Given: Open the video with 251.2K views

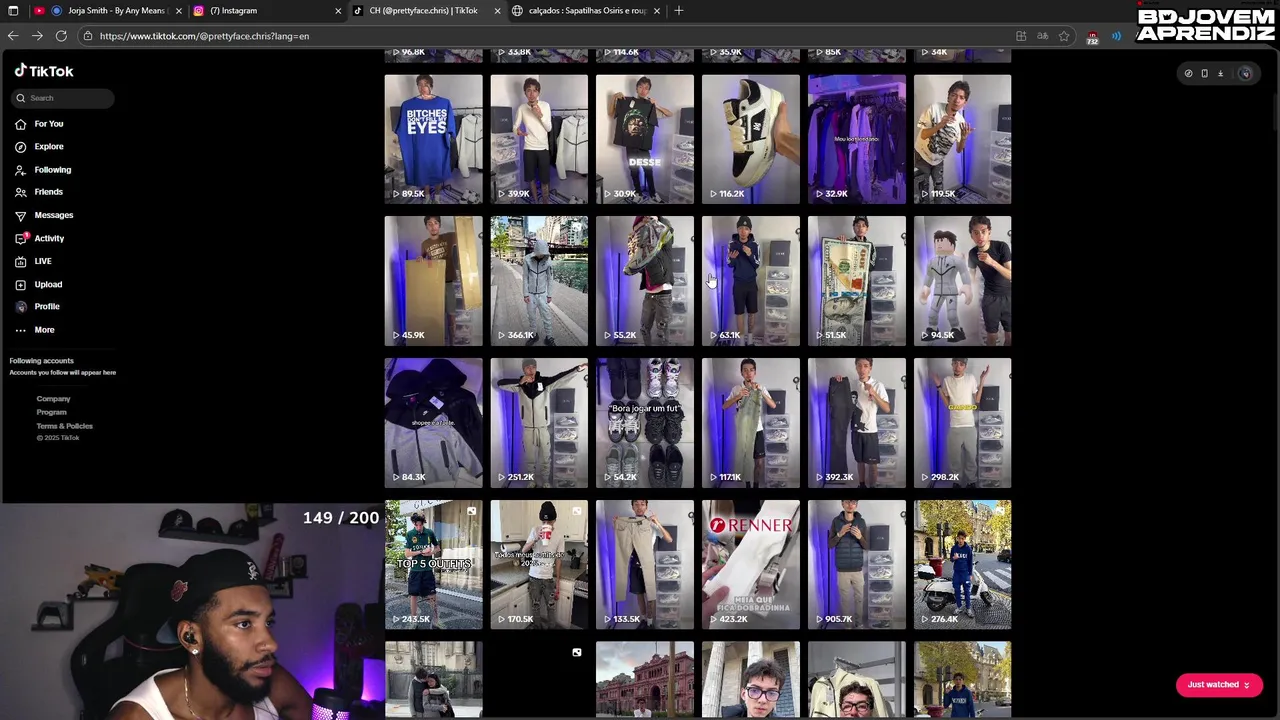Looking at the screenshot, I should point(539,423).
